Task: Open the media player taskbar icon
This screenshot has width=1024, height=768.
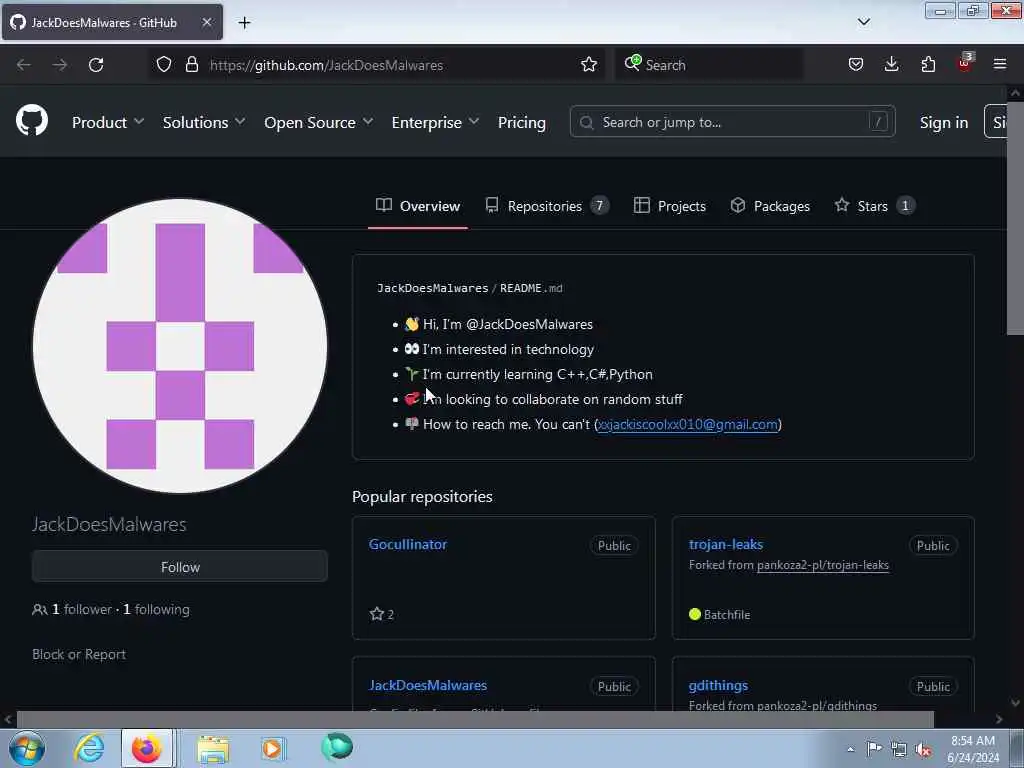Action: click(272, 748)
